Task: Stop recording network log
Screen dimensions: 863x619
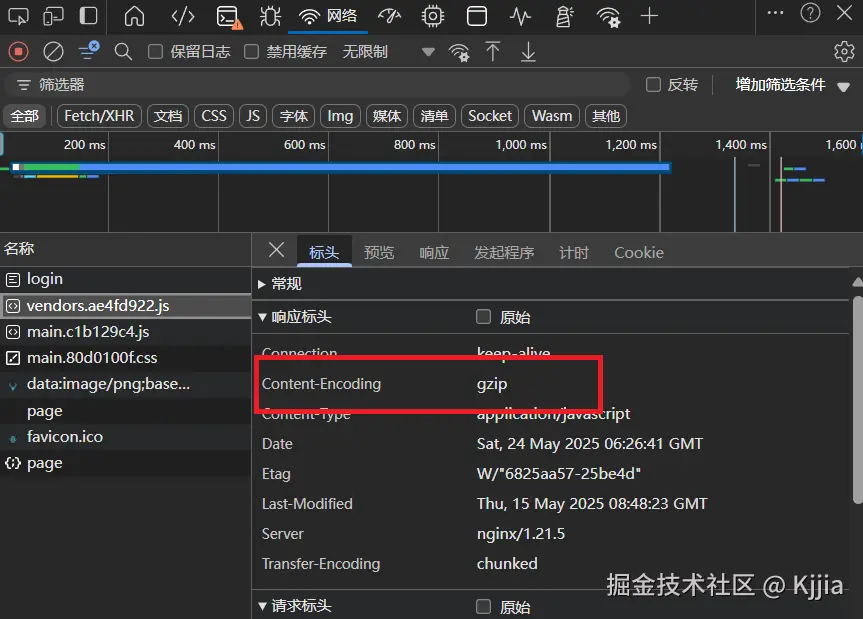Action: point(18,51)
